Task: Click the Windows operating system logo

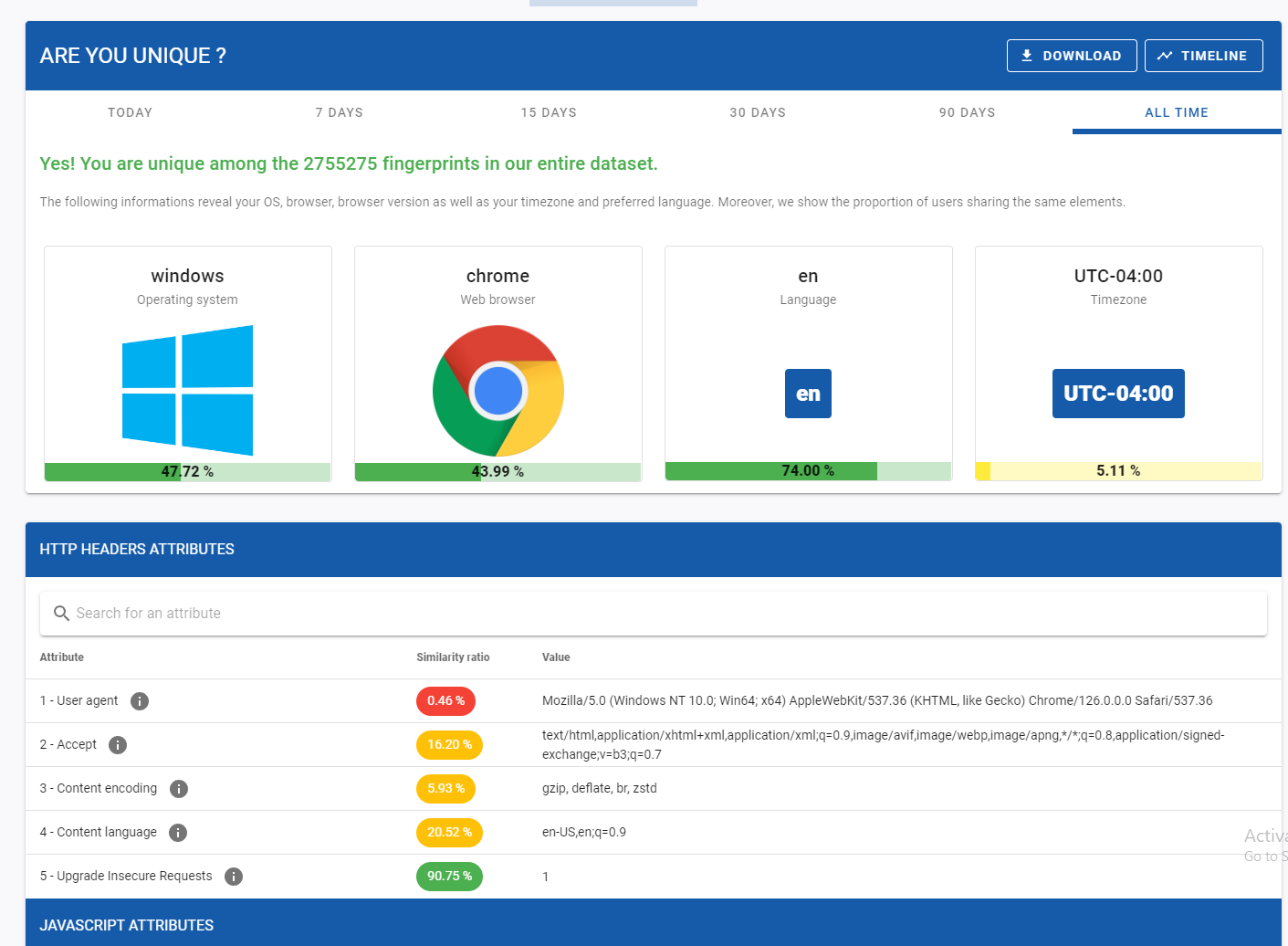Action: (187, 391)
